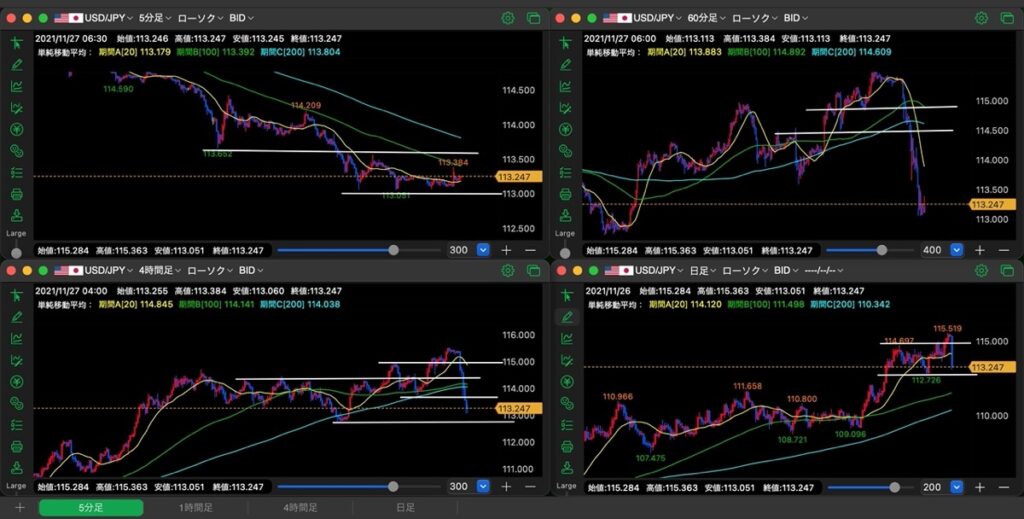
Task: Open the 4時間足 timeframe dropdown
Action: (x=161, y=270)
